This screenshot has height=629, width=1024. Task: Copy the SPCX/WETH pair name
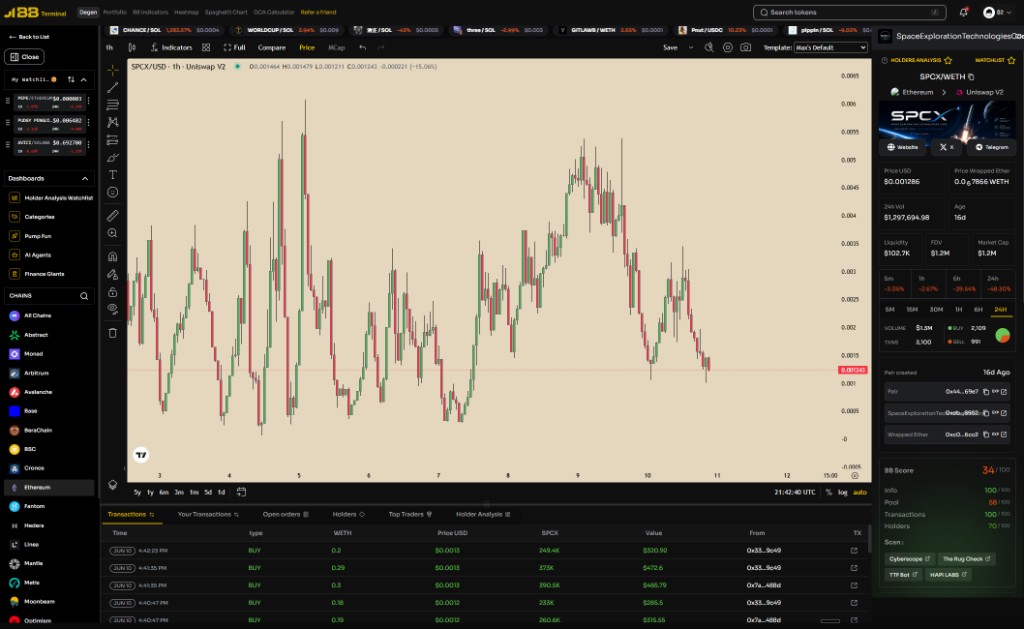[x=971, y=76]
